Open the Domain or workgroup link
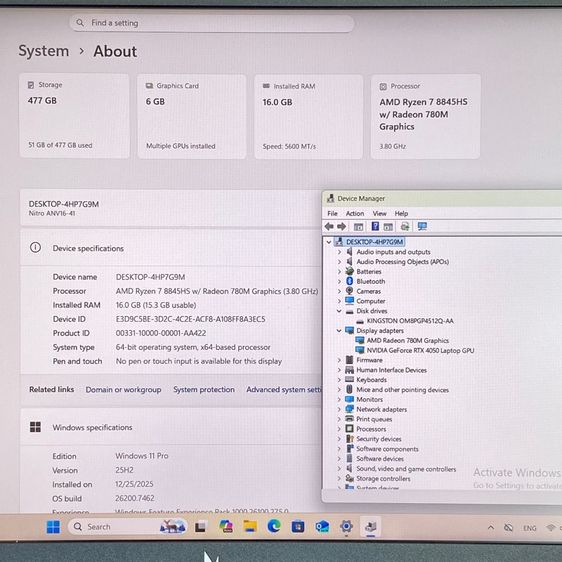562x562 pixels. pyautogui.click(x=123, y=390)
